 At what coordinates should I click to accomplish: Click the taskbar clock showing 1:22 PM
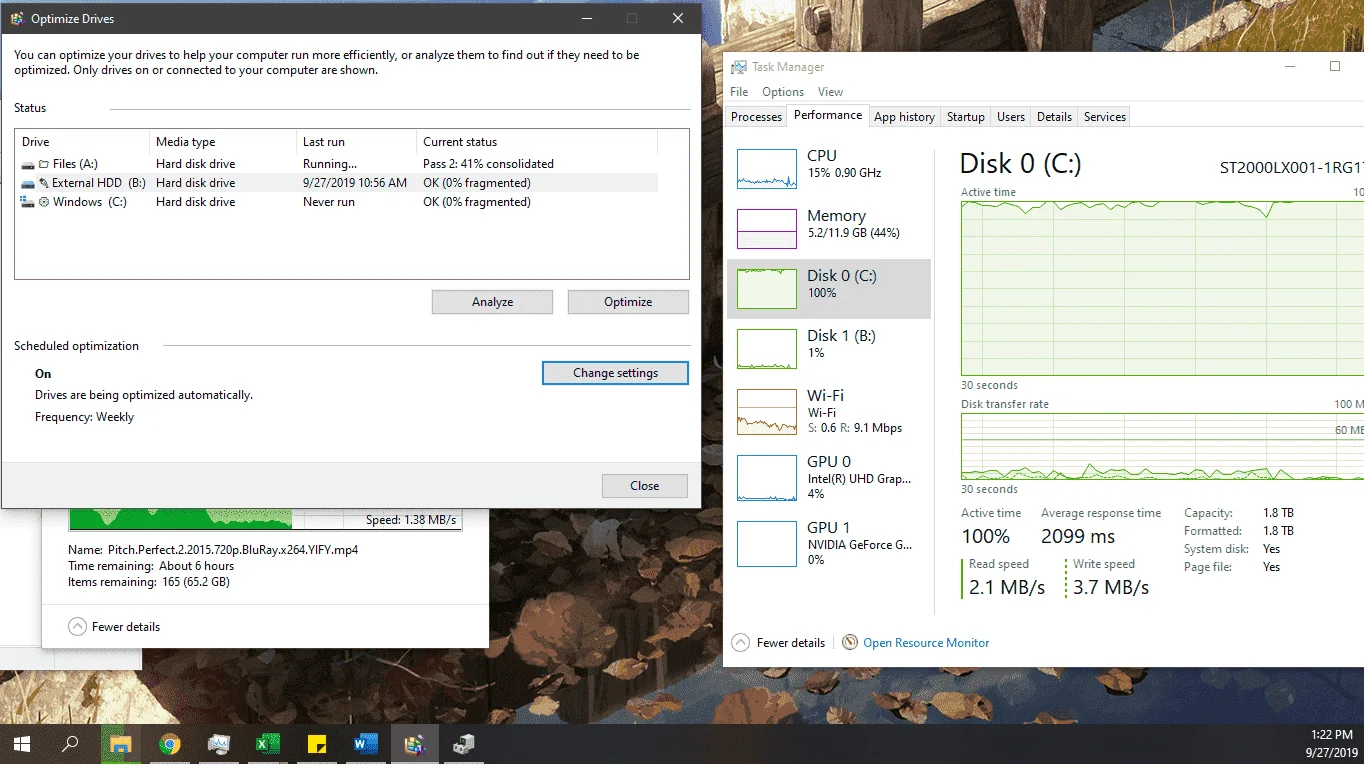coord(1331,744)
